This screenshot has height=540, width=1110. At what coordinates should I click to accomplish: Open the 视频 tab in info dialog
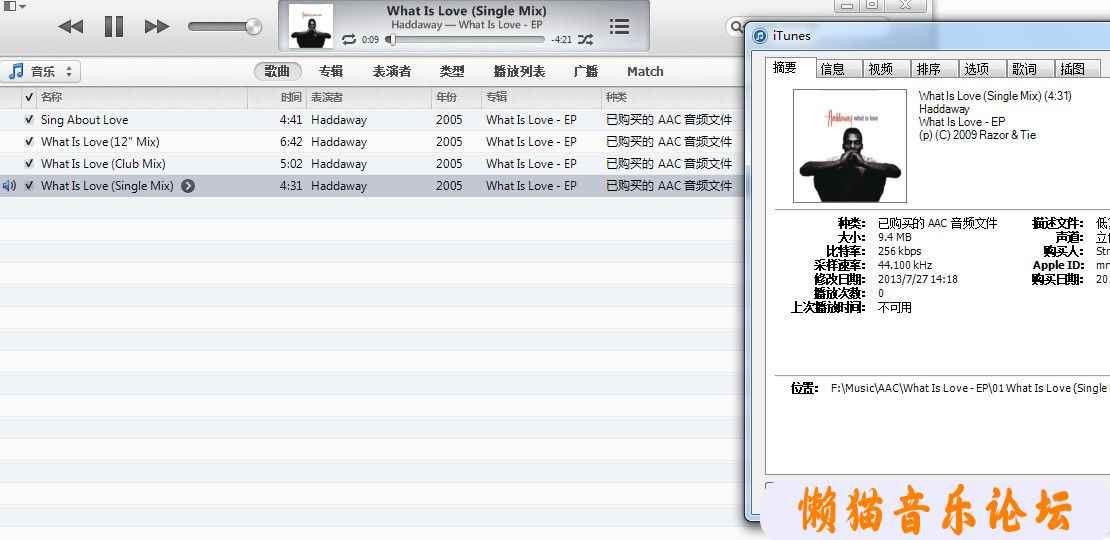(887, 69)
